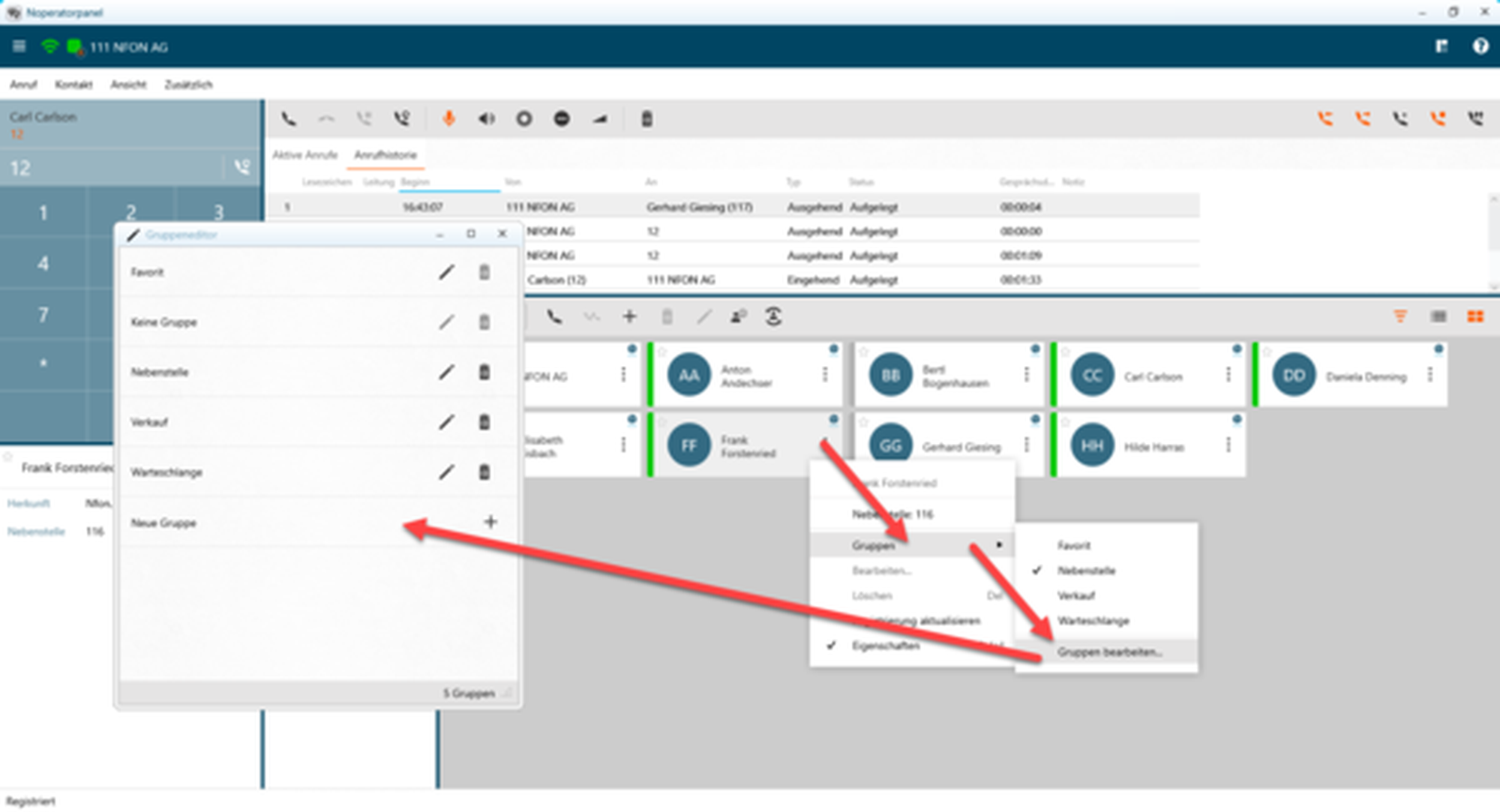
Task: Add new group with plus icon
Action: (490, 522)
